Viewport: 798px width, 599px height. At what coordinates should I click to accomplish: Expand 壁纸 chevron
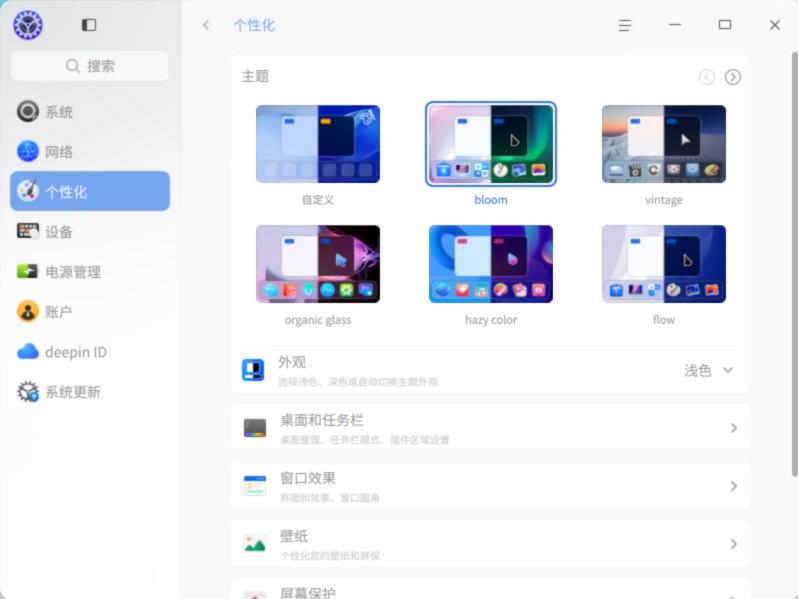click(733, 544)
